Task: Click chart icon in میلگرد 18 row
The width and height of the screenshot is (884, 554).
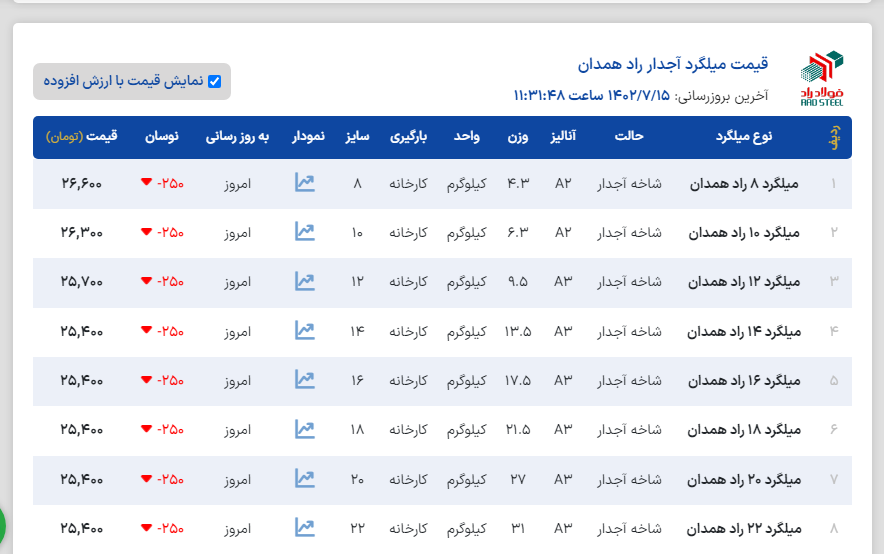Action: (305, 429)
